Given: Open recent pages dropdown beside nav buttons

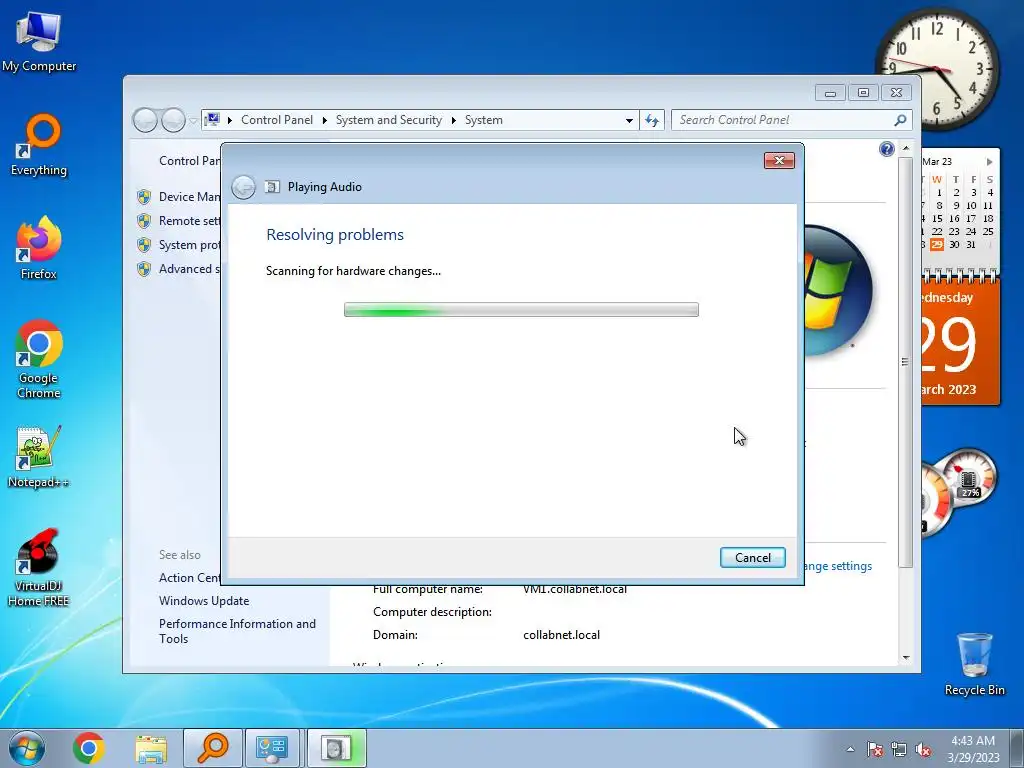Looking at the screenshot, I should tap(193, 120).
